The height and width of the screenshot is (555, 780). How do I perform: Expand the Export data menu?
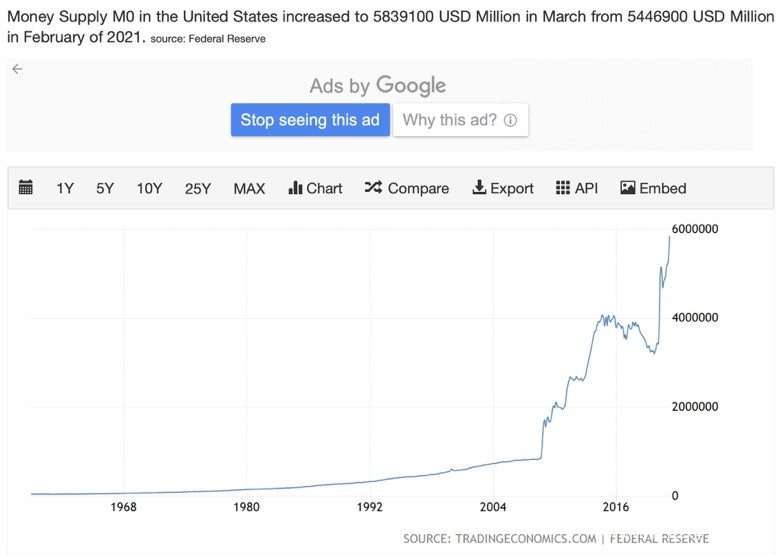503,188
